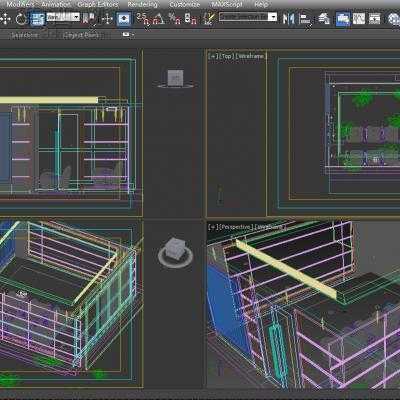Select the Scale tool
The image size is (400, 400).
37,19
